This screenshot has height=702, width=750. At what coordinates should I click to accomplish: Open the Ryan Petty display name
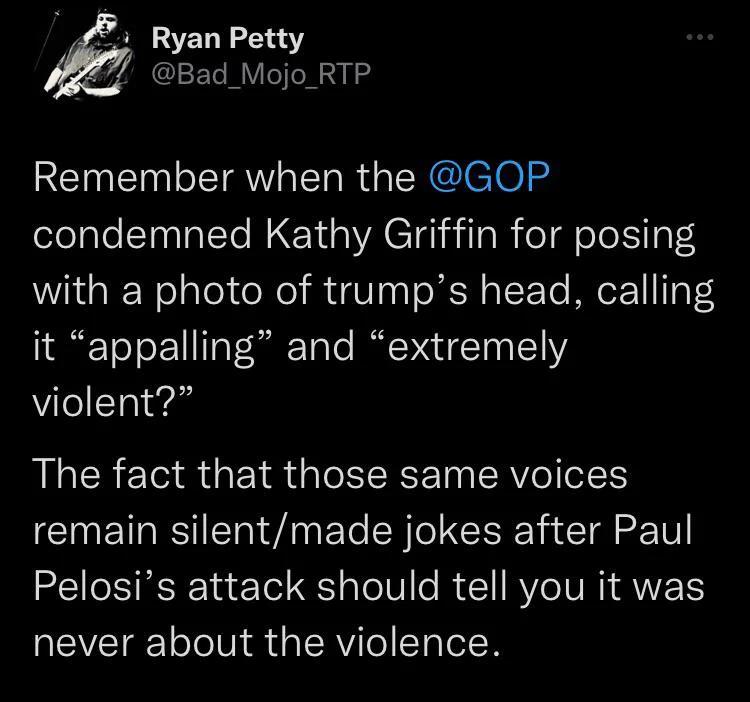click(x=228, y=39)
